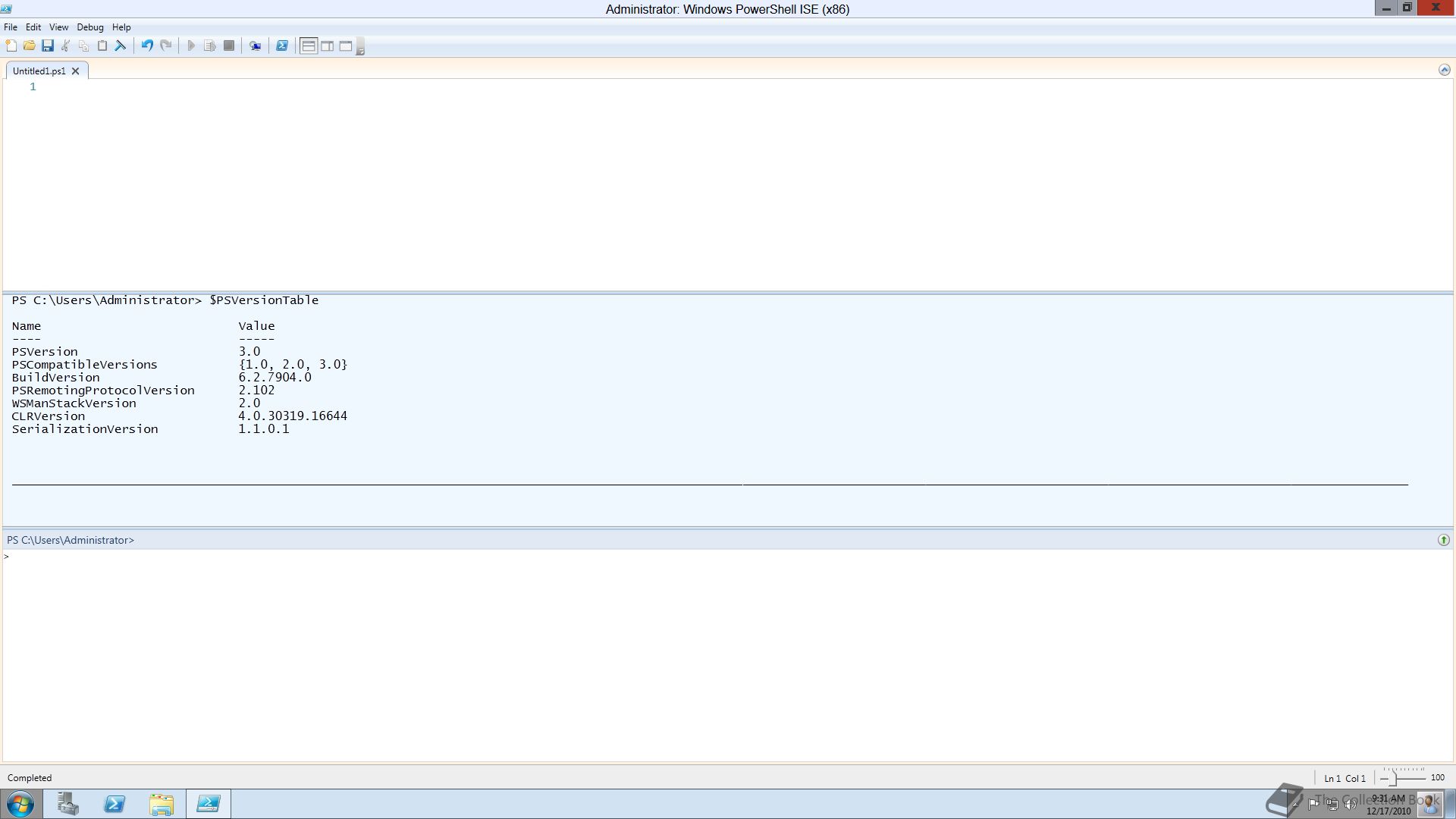
Task: Clear the output pane with the squeegee icon
Action: [121, 45]
